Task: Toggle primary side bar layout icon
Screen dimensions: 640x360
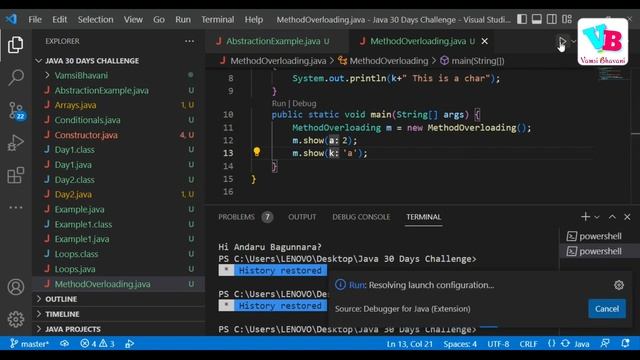Action: click(x=522, y=19)
